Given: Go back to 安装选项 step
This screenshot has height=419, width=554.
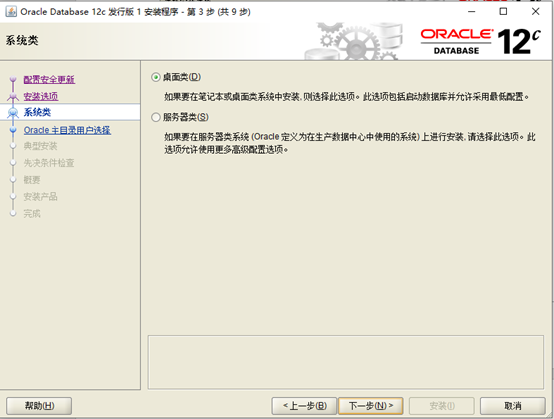Looking at the screenshot, I should tap(41, 96).
